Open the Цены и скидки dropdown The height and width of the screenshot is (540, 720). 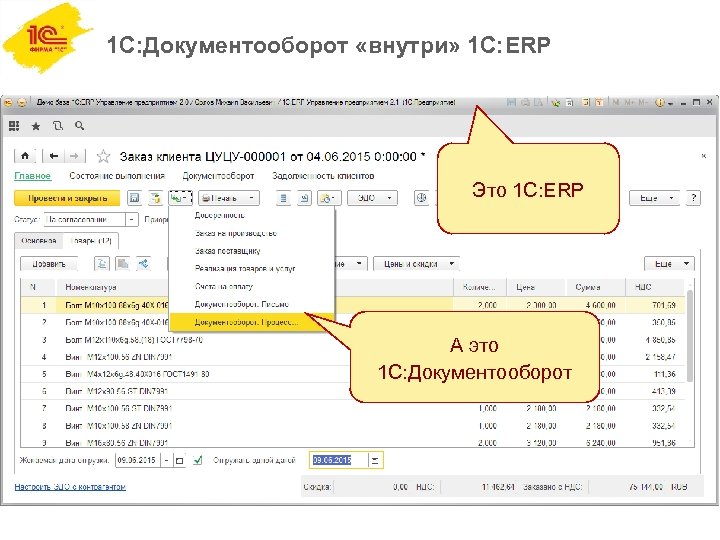(416, 264)
